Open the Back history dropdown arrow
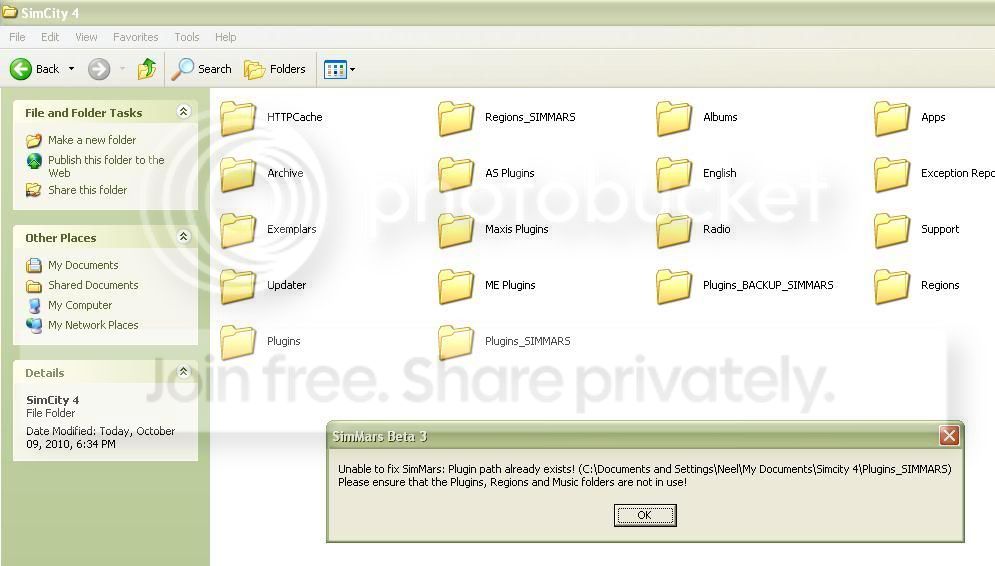 [71, 69]
